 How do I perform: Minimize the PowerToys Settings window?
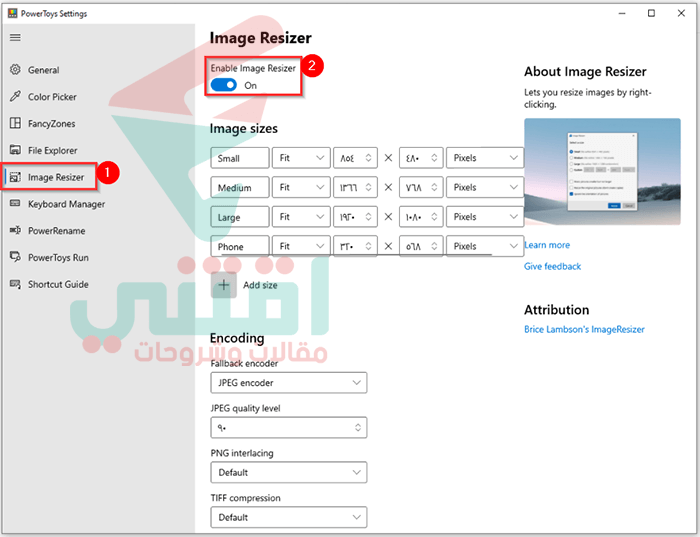[622, 13]
